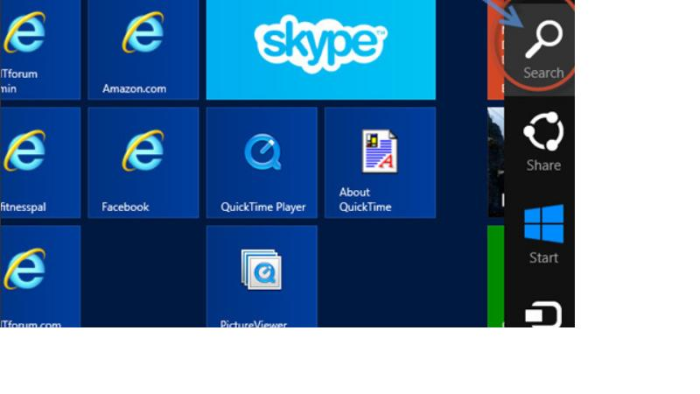Screen dimensions: 700x394
Task: Open the QuickTime Player tile
Action: pyautogui.click(x=262, y=162)
